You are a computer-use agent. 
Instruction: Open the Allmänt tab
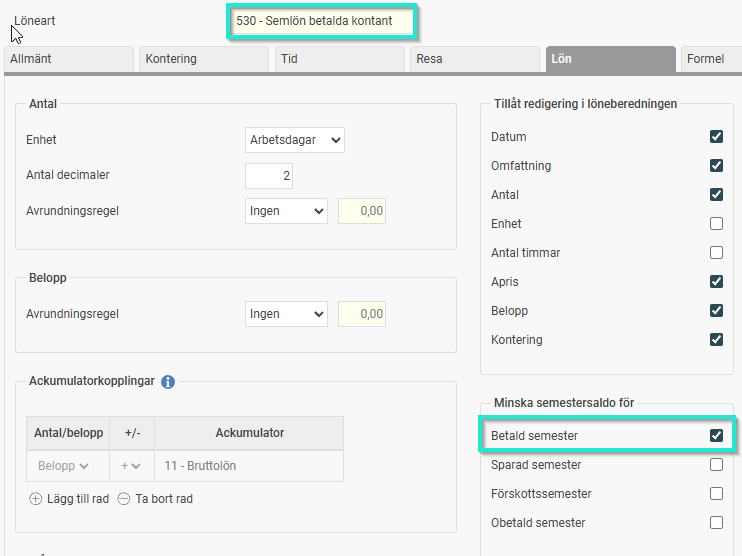click(x=66, y=59)
